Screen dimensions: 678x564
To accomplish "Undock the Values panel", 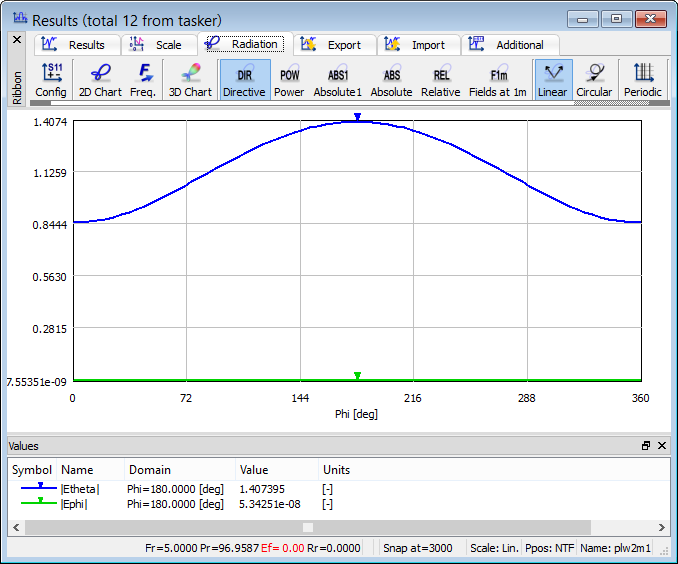I will pos(646,445).
